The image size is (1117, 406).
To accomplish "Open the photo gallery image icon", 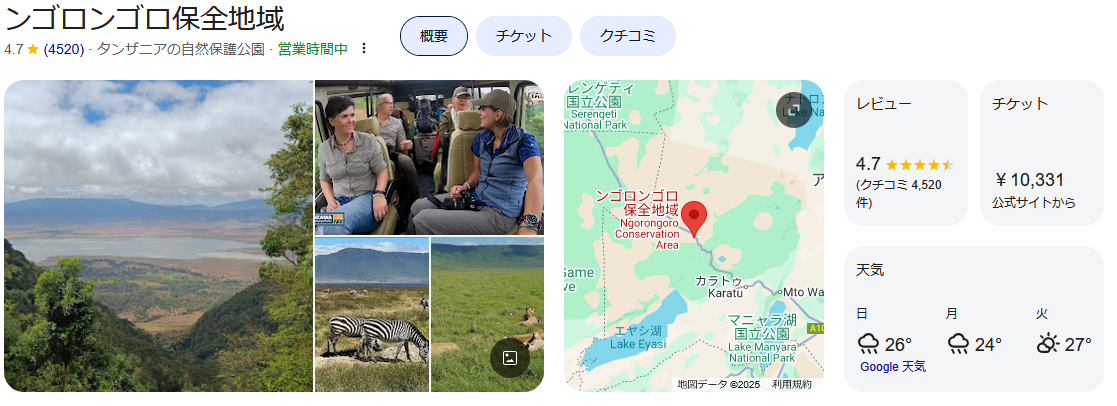I will point(509,358).
